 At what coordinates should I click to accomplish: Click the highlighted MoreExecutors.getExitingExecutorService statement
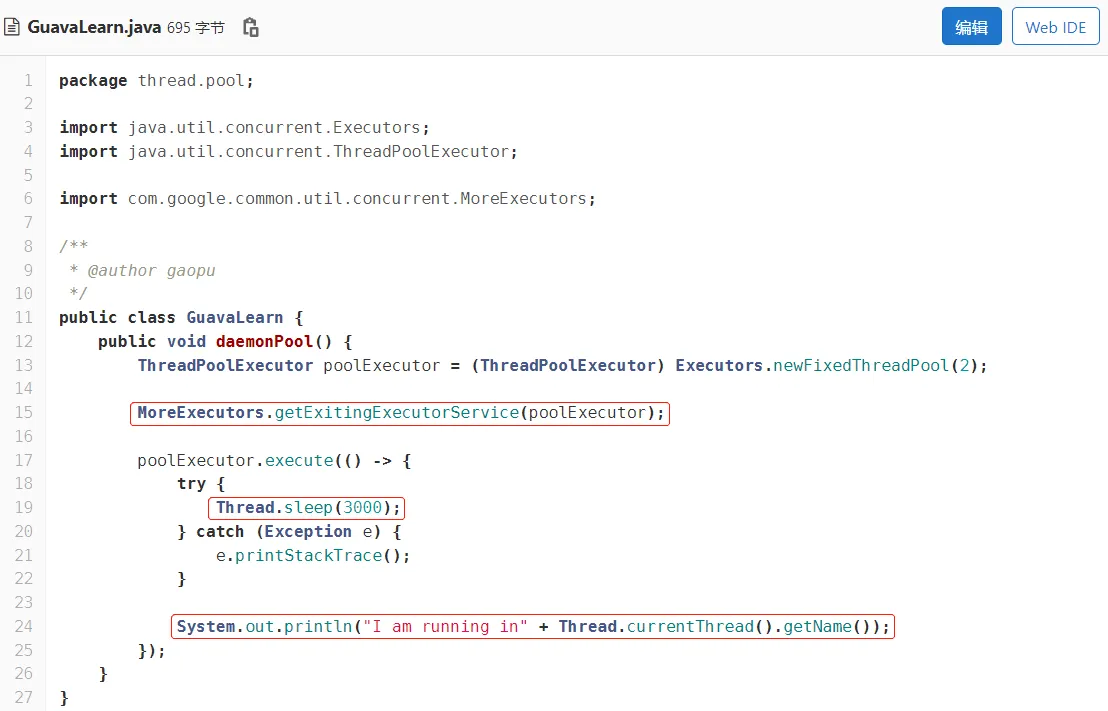pos(400,413)
